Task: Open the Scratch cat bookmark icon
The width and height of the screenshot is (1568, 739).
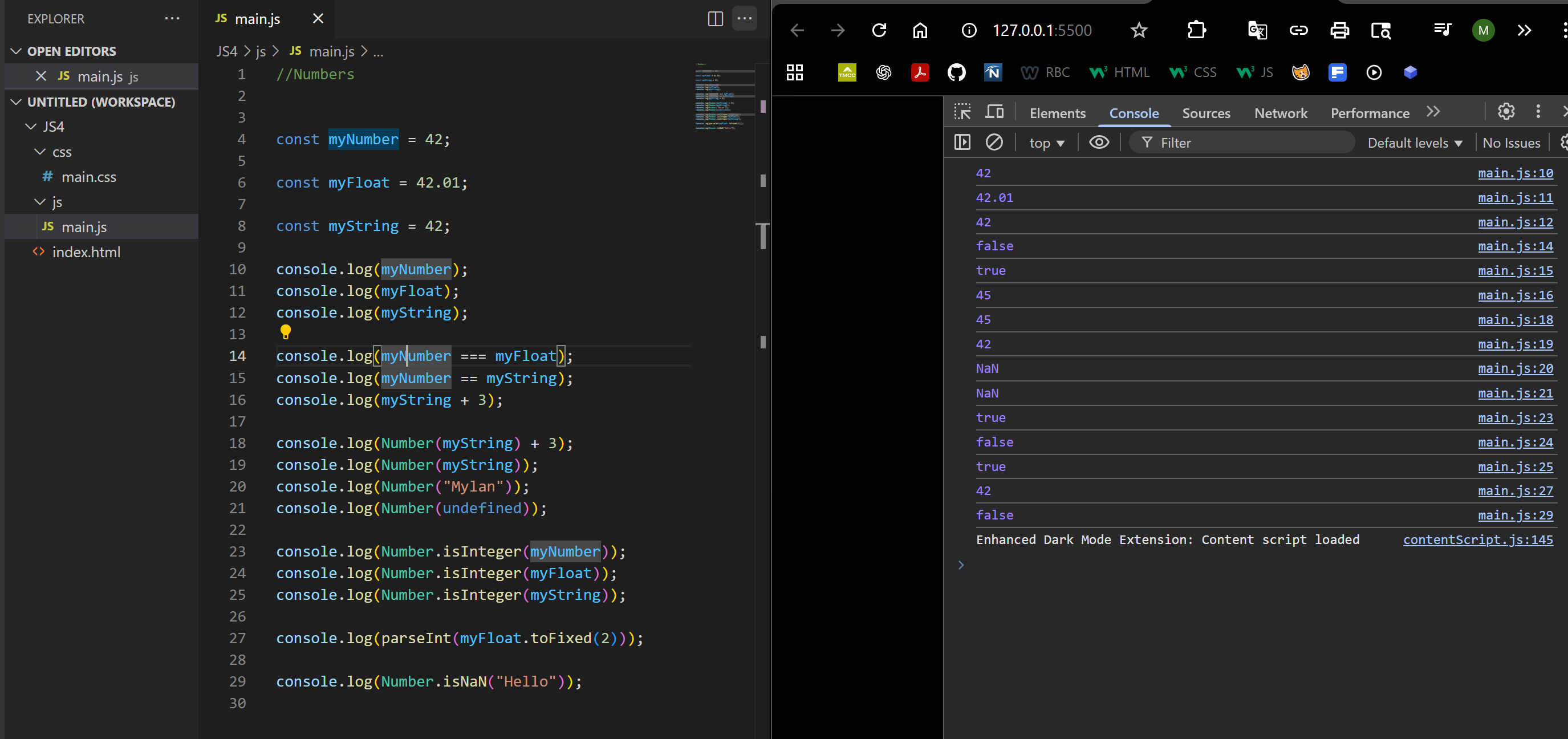Action: coord(1300,72)
